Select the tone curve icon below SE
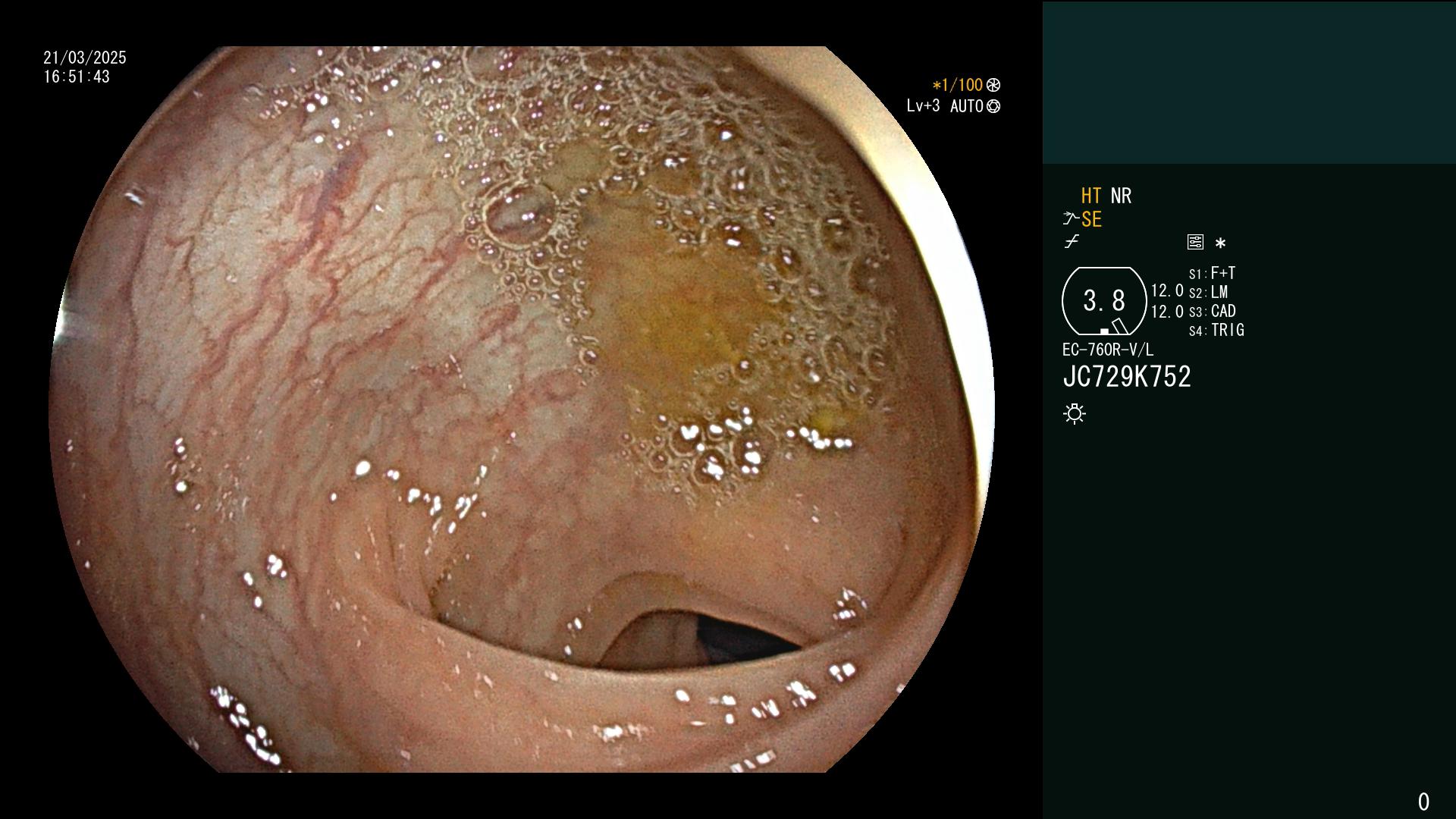This screenshot has height=819, width=1456. pyautogui.click(x=1072, y=242)
